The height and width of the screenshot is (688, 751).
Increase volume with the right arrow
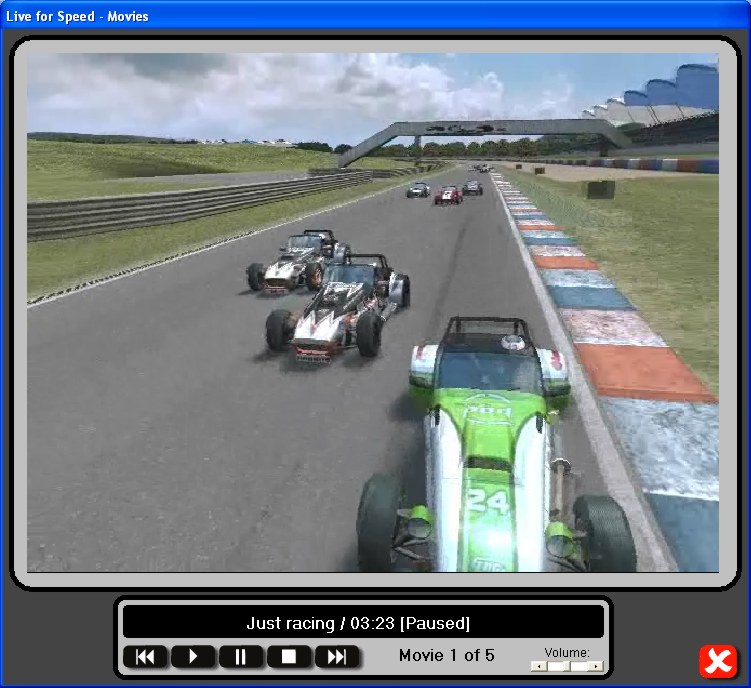(595, 666)
